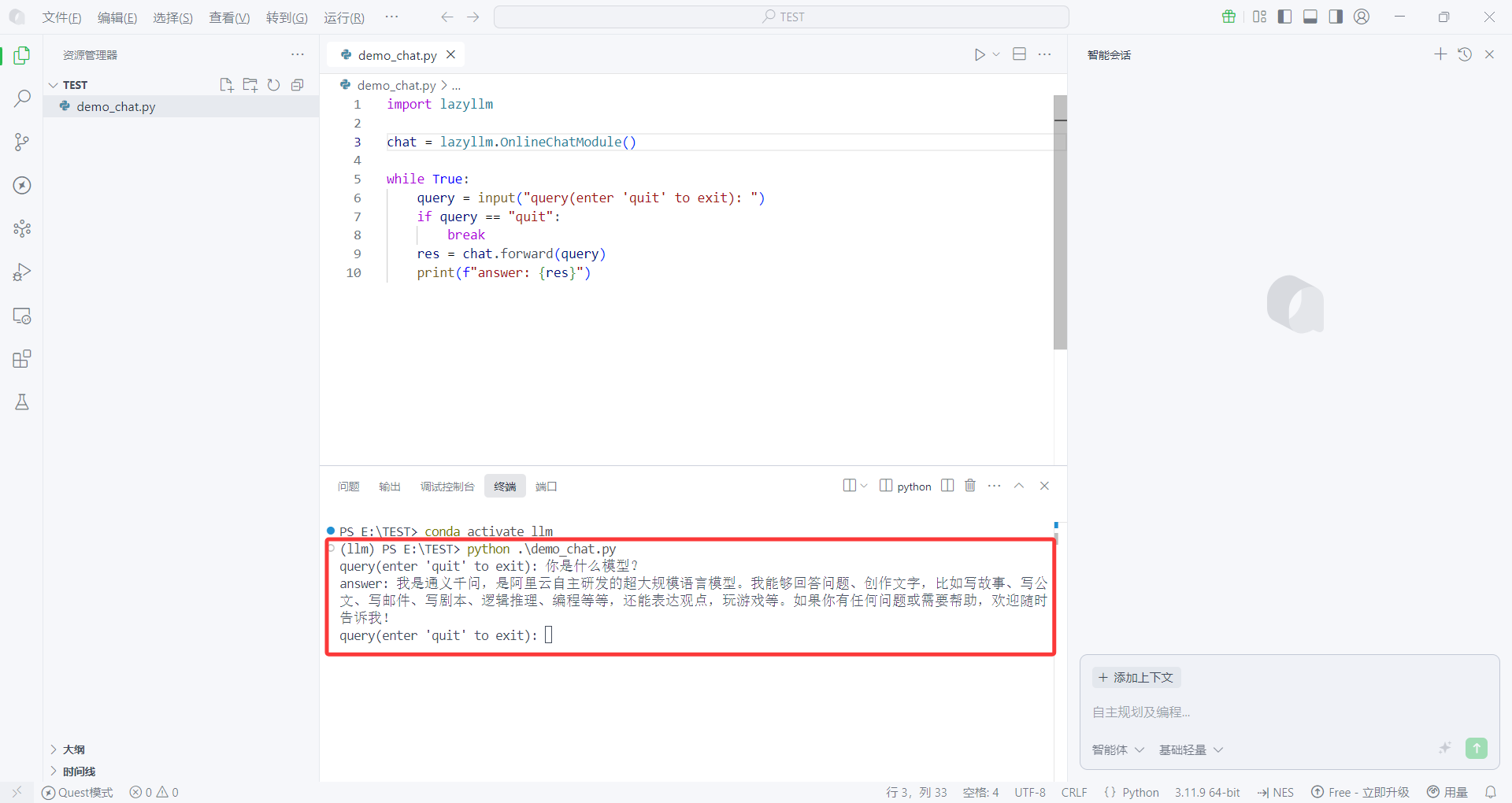The width and height of the screenshot is (1512, 803).
Task: Open the 查看 menu
Action: point(229,17)
